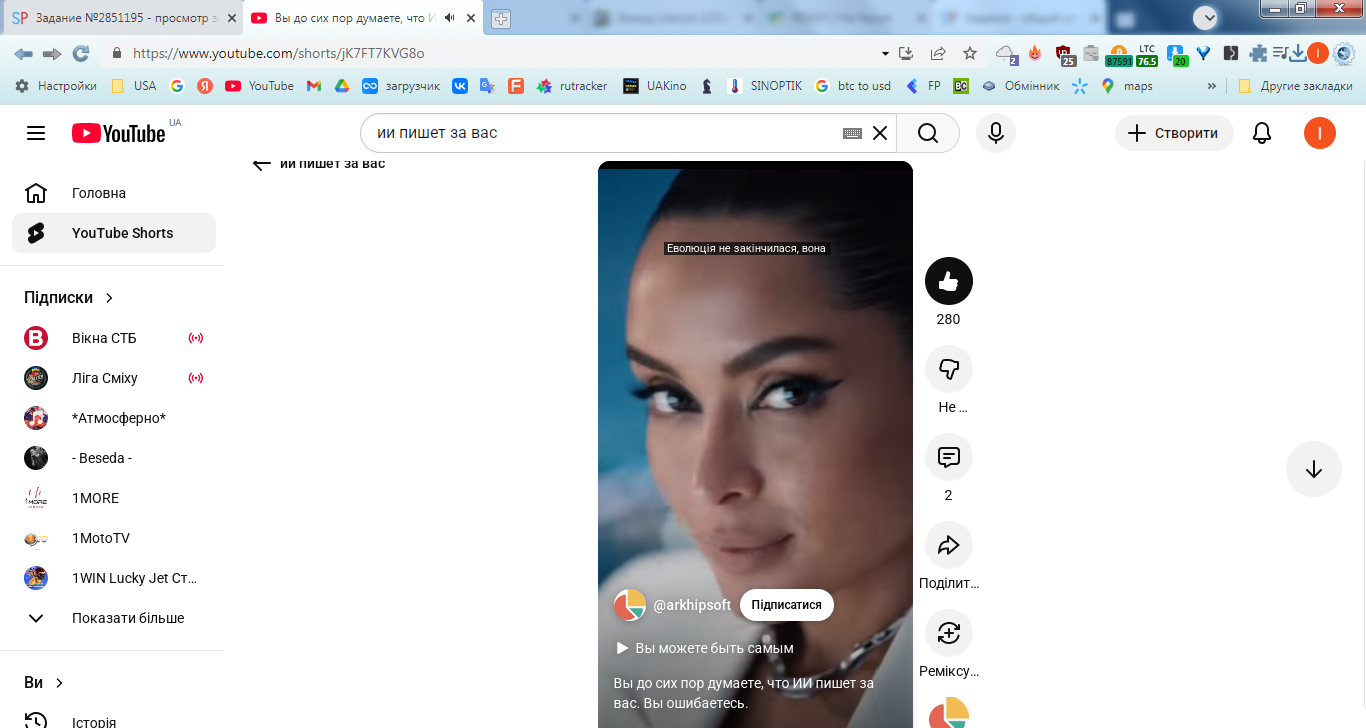This screenshot has height=728, width=1366.
Task: Search with the magnifier button
Action: coord(927,133)
